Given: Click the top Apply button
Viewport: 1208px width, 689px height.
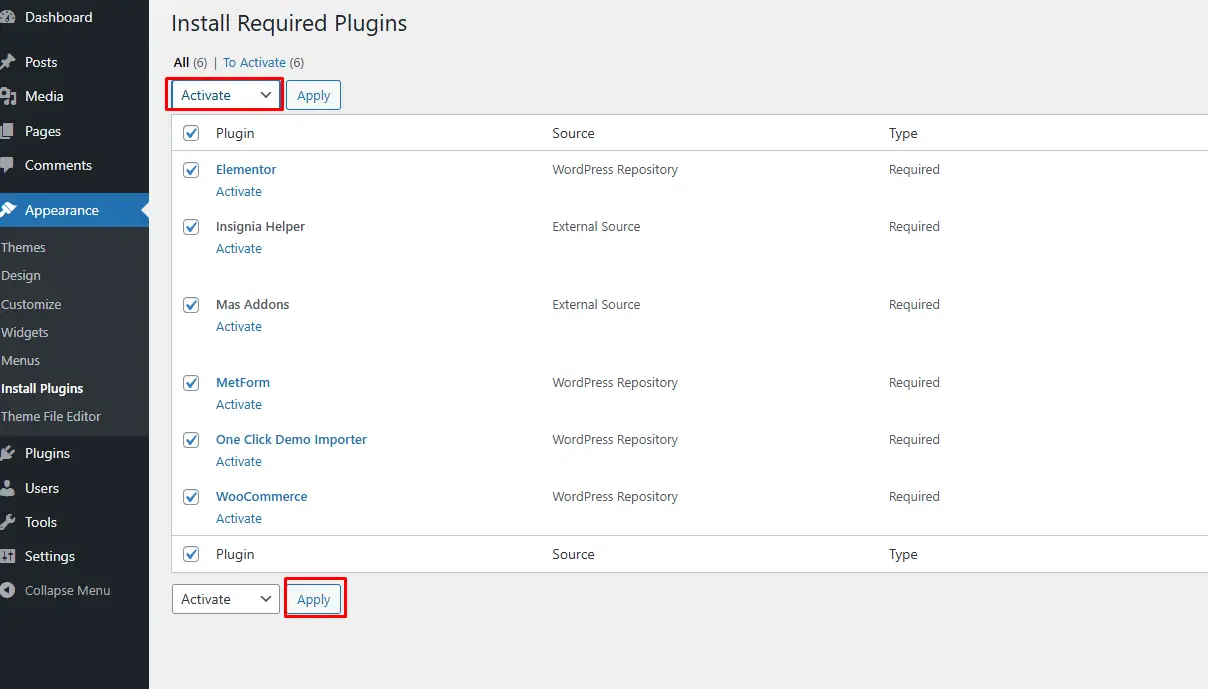Looking at the screenshot, I should (x=313, y=95).
